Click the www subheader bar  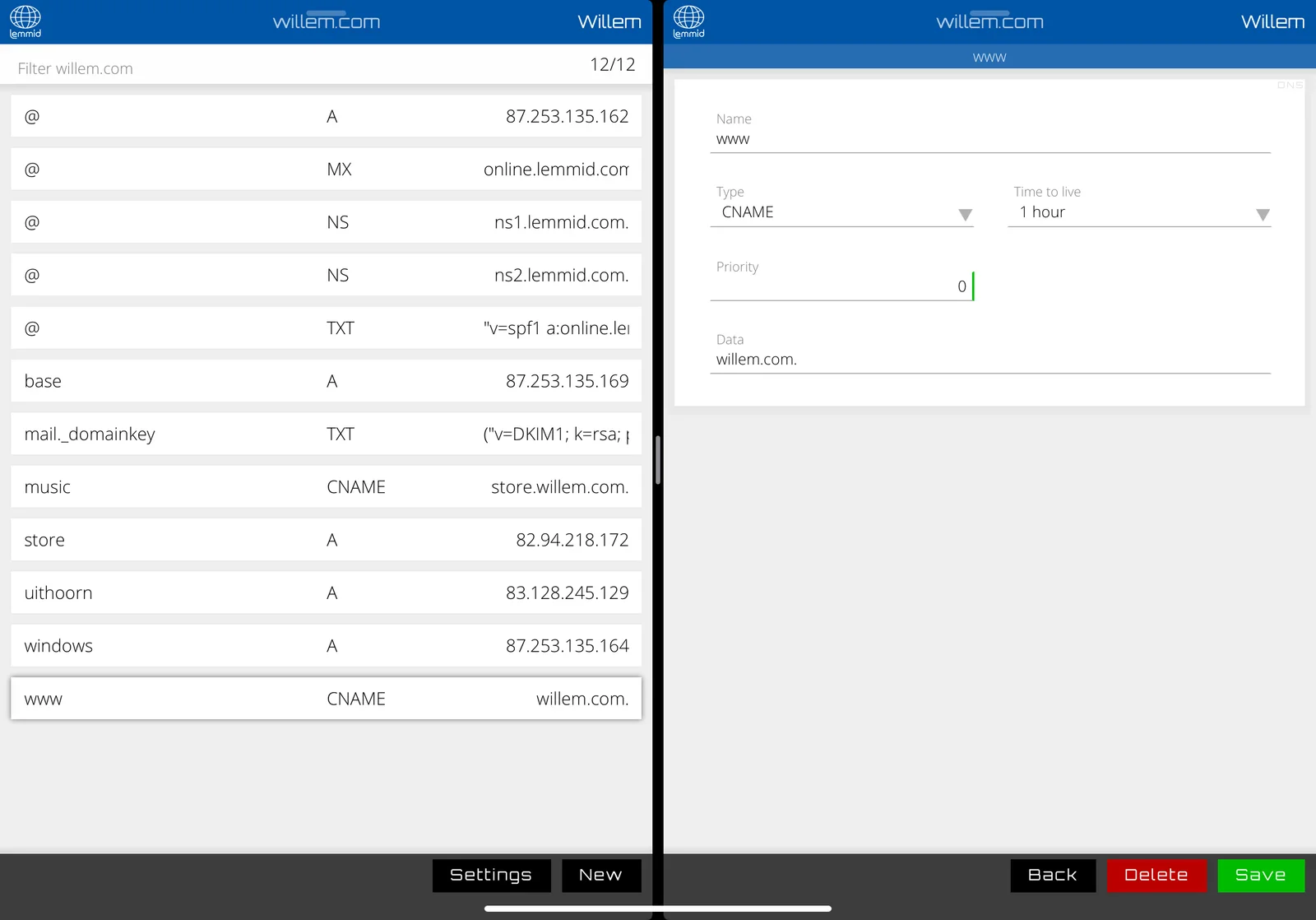tap(989, 57)
